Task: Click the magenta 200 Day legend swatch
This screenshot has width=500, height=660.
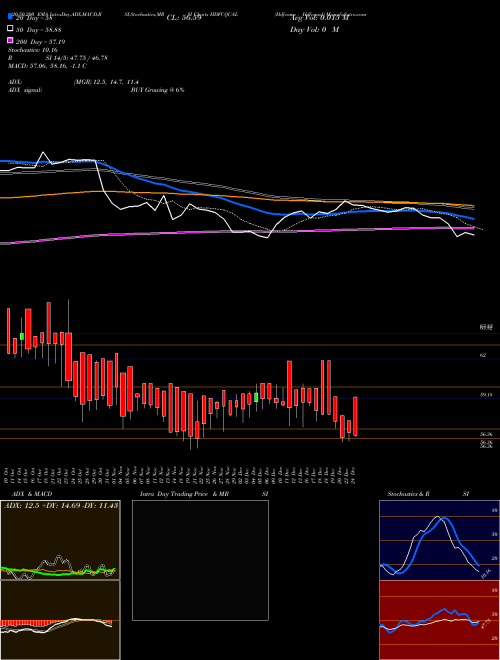Action: pos(11,41)
